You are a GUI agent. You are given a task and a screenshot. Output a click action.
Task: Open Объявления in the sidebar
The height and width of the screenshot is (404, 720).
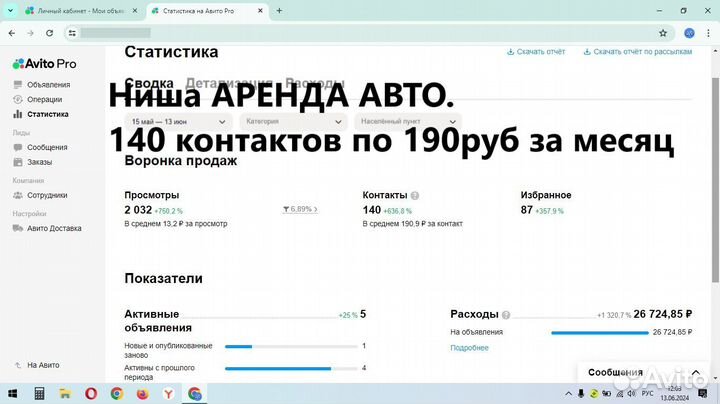coord(48,84)
